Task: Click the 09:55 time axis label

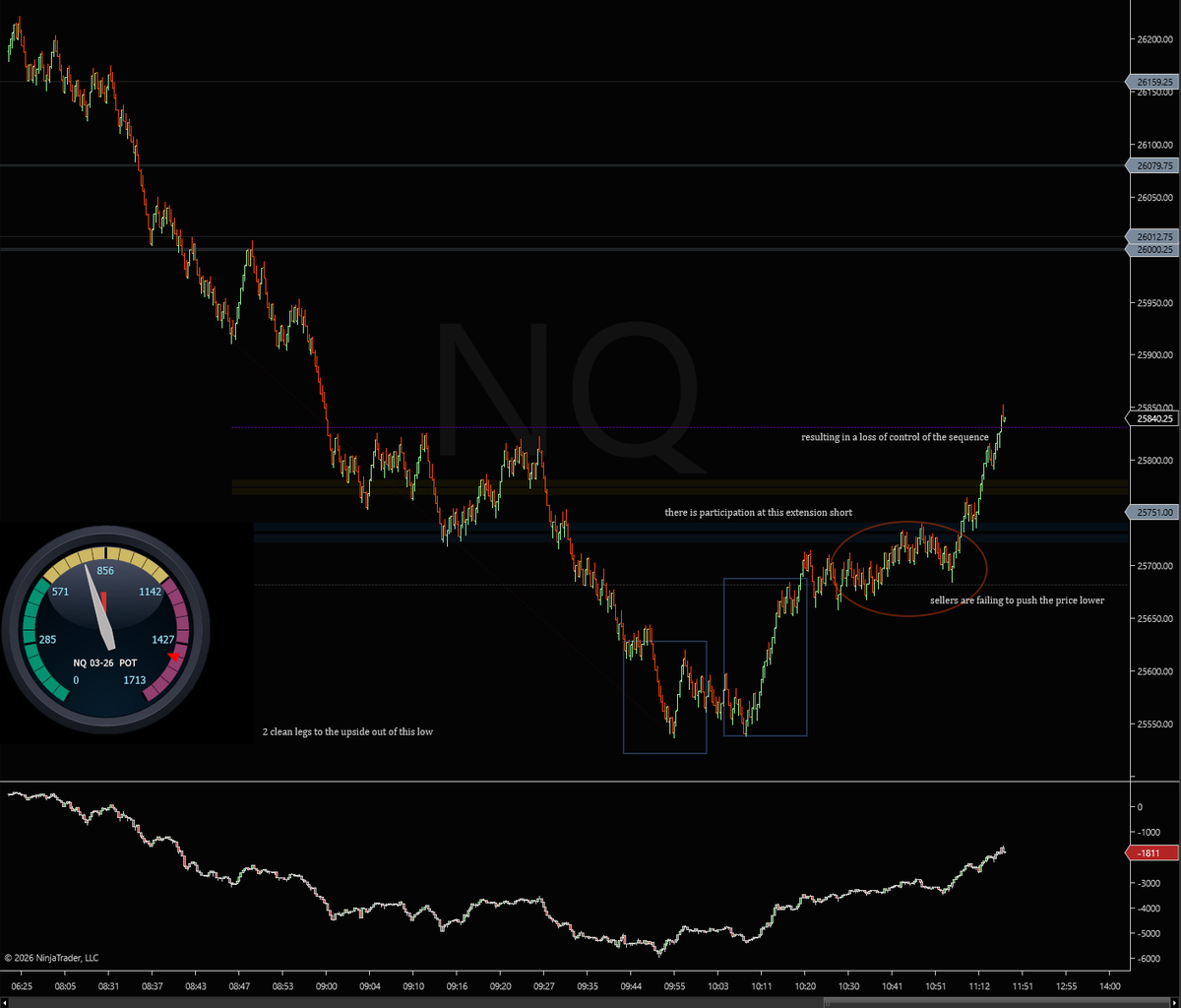Action: 674,985
